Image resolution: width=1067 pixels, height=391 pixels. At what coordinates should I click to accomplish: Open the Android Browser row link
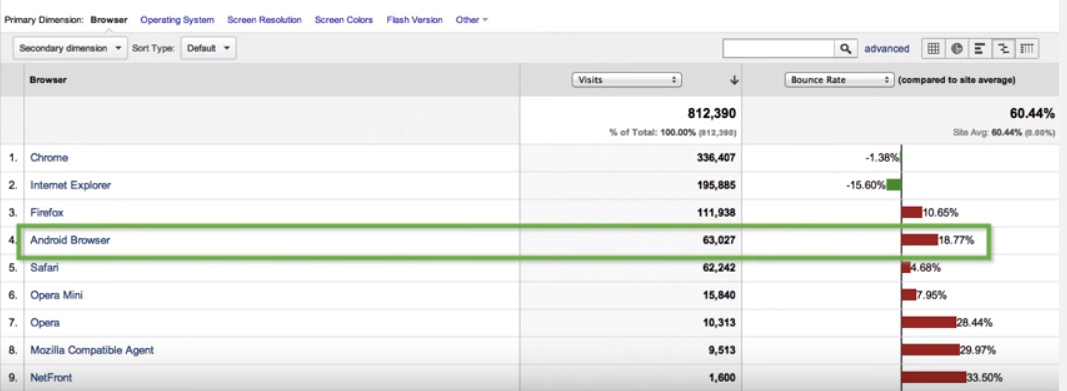(x=70, y=240)
